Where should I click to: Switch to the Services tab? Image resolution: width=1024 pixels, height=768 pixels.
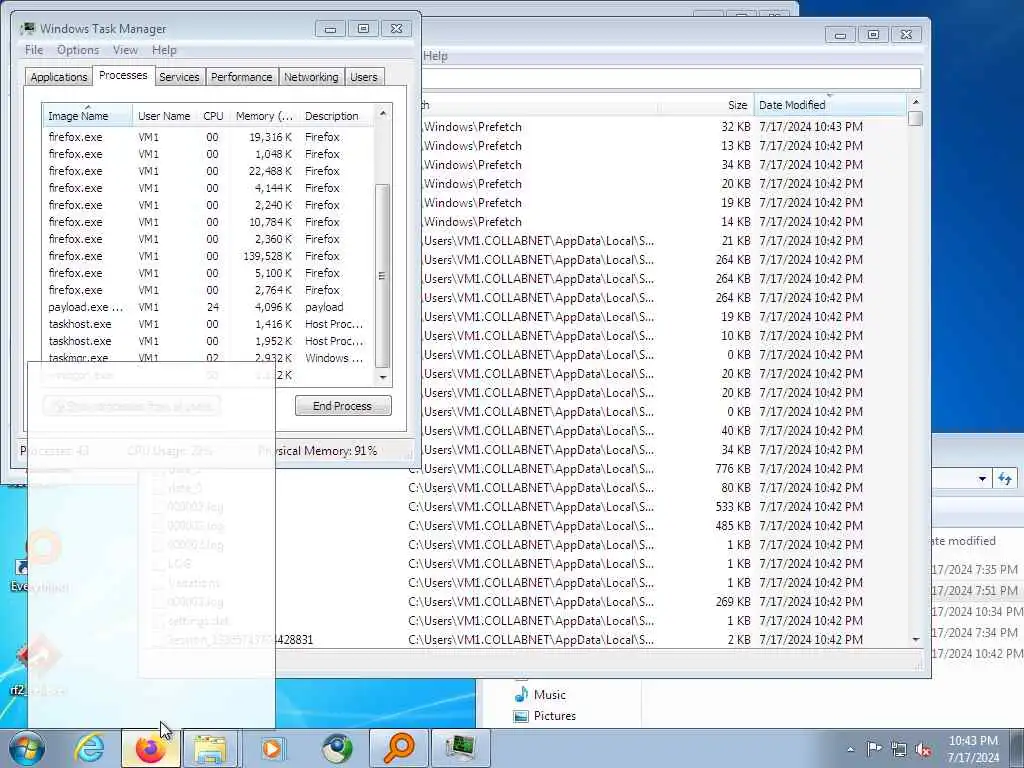tap(179, 77)
